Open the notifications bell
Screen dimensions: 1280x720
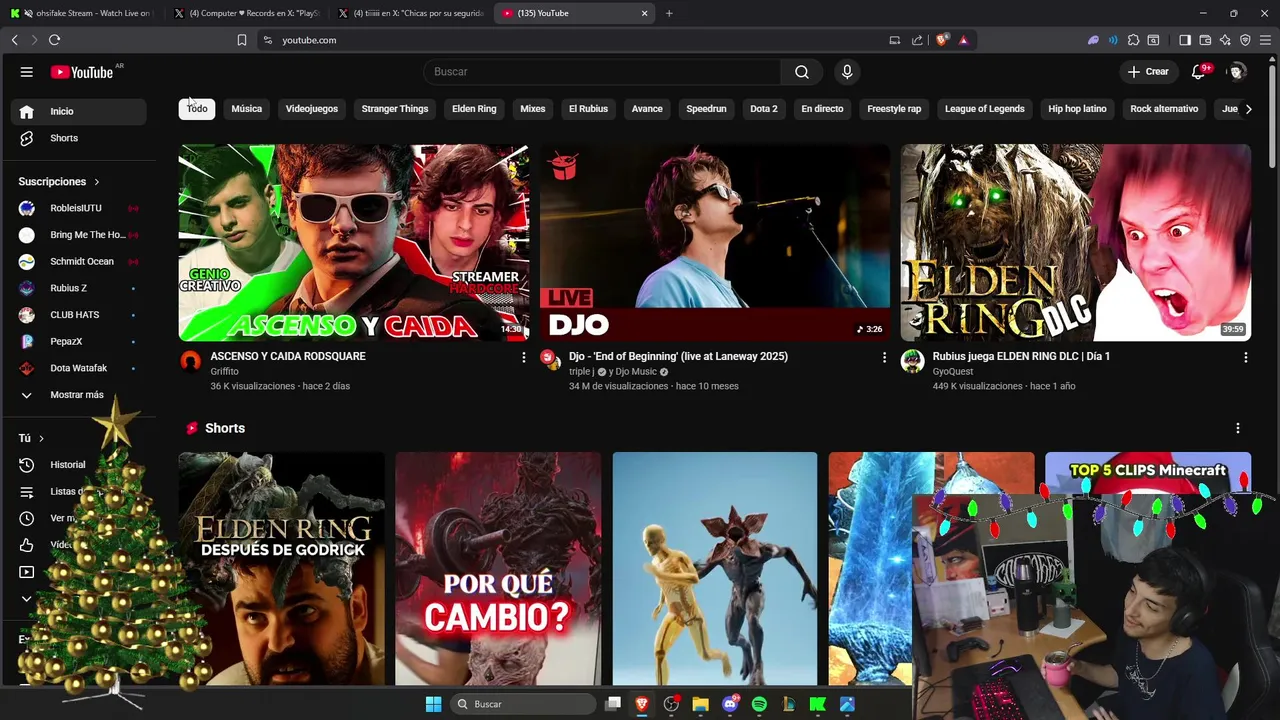click(x=1199, y=72)
